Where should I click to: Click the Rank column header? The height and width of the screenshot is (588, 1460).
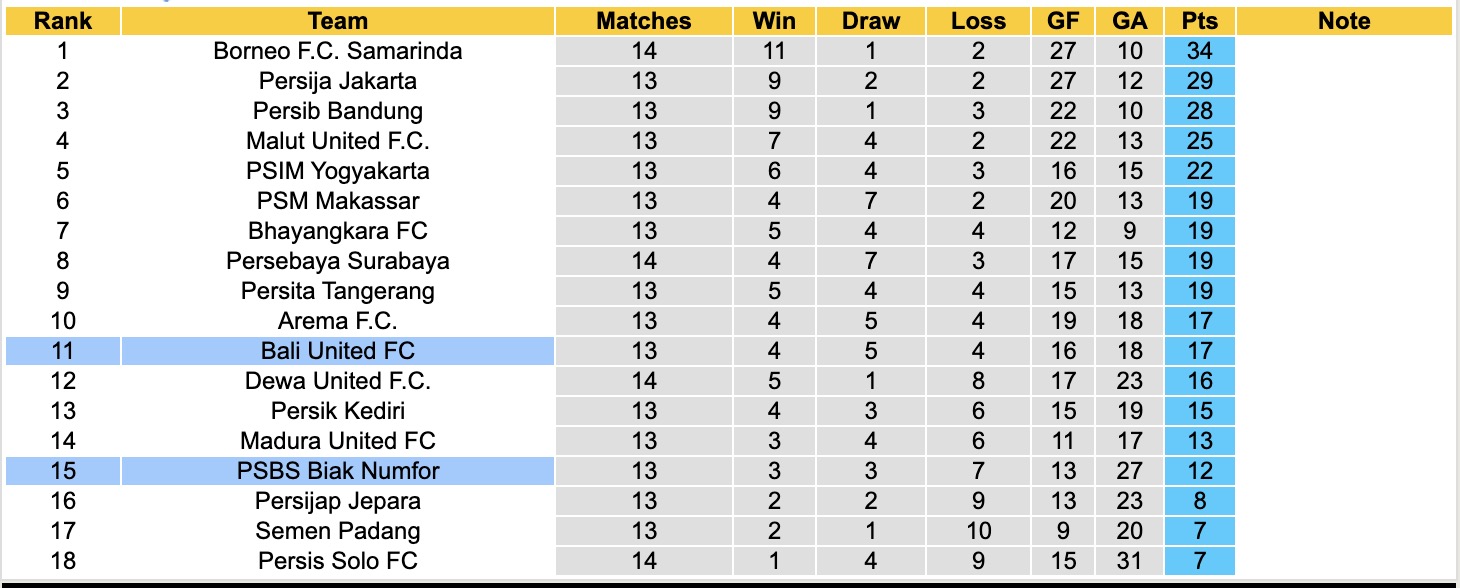tap(62, 21)
